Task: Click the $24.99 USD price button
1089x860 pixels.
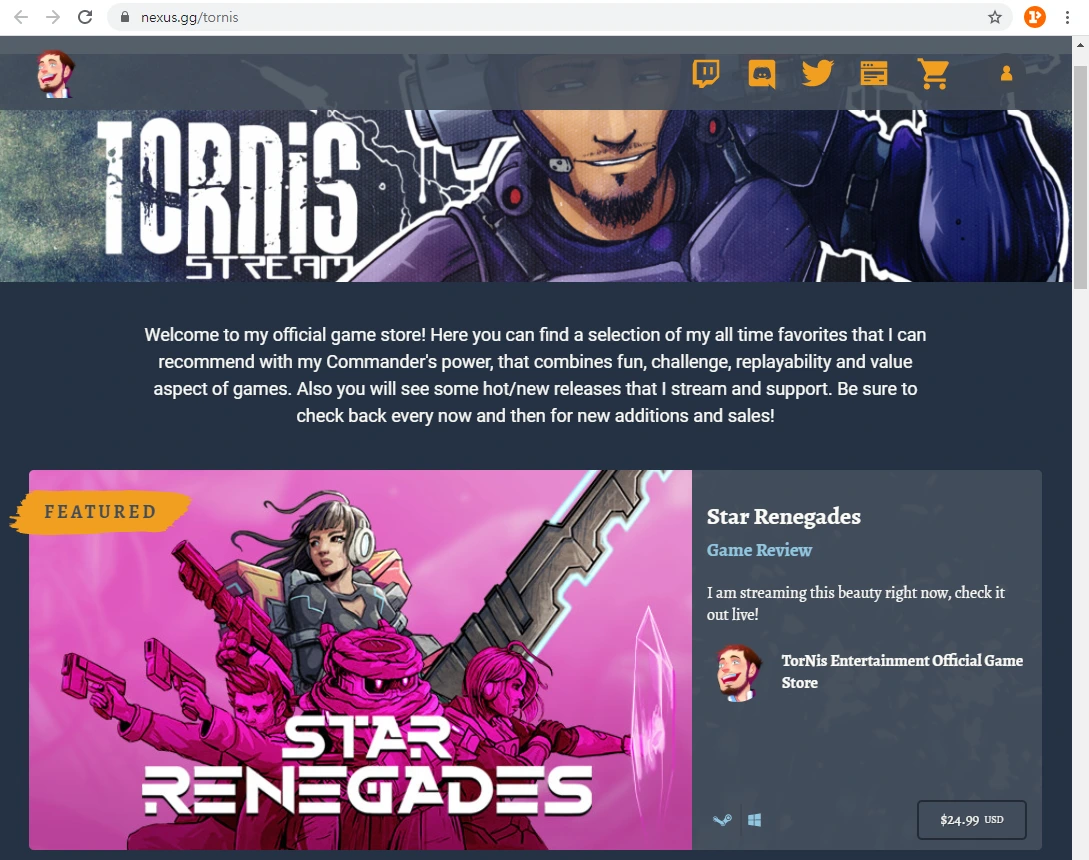Action: pos(972,820)
